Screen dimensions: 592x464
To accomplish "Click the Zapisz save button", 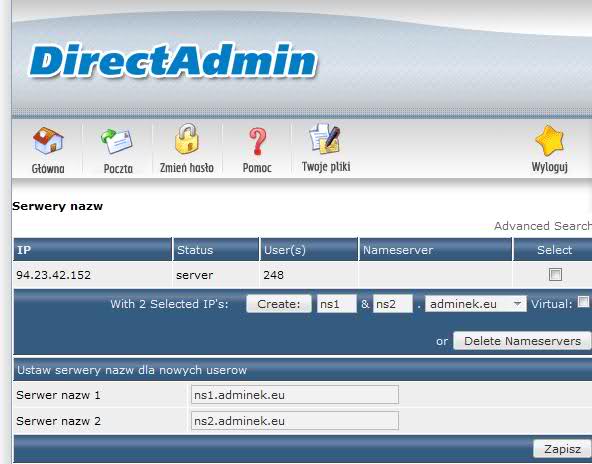I will [562, 449].
